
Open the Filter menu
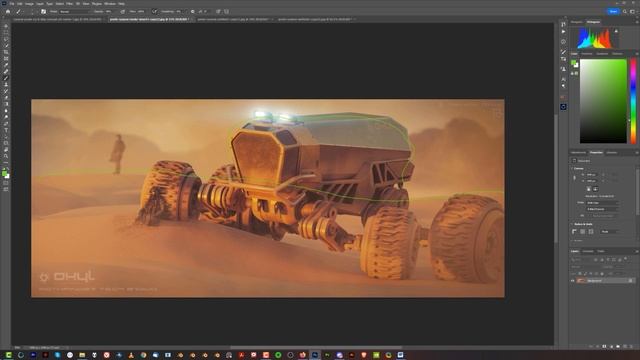(x=69, y=3)
